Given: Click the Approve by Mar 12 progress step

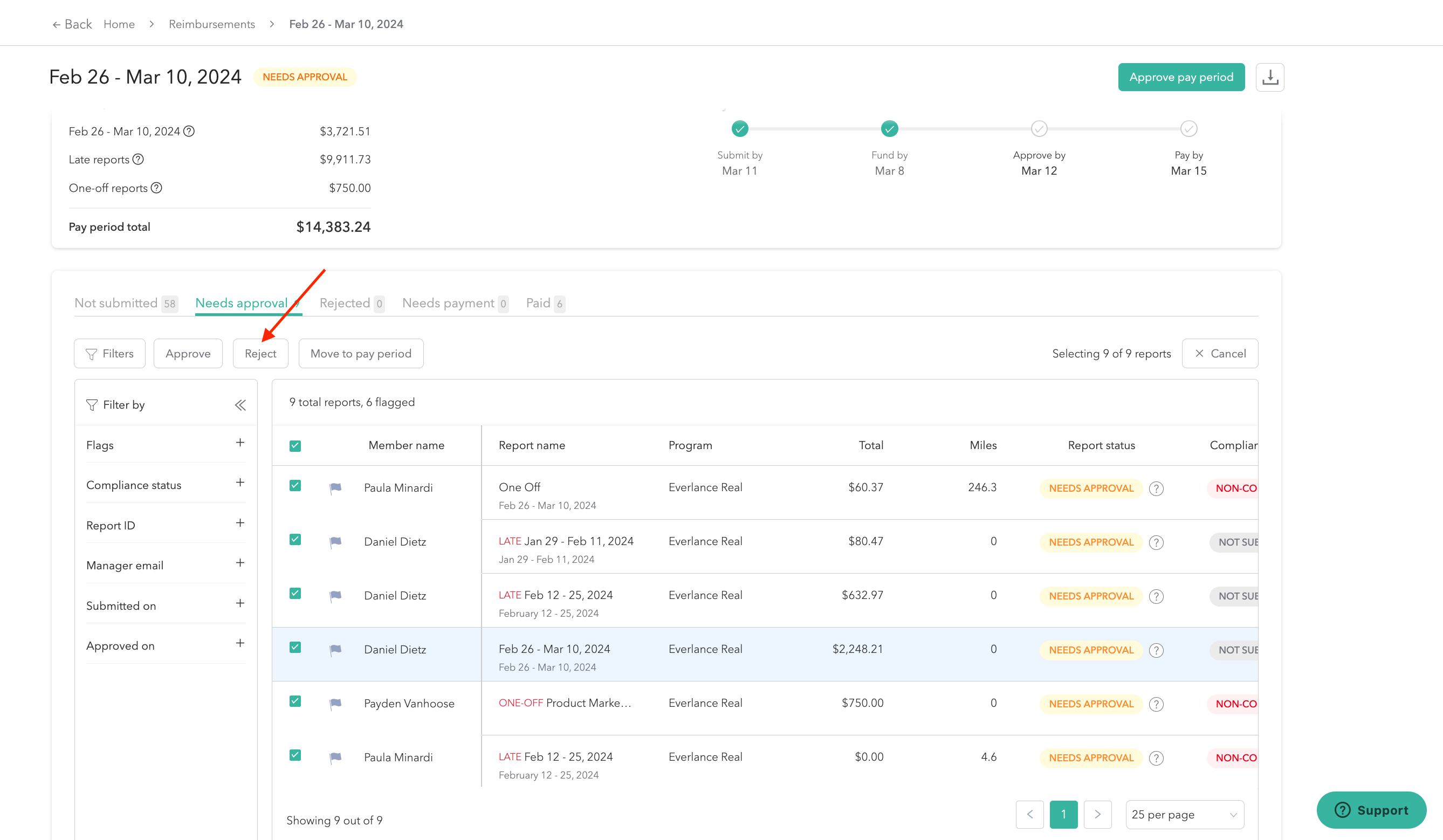Looking at the screenshot, I should pyautogui.click(x=1039, y=129).
